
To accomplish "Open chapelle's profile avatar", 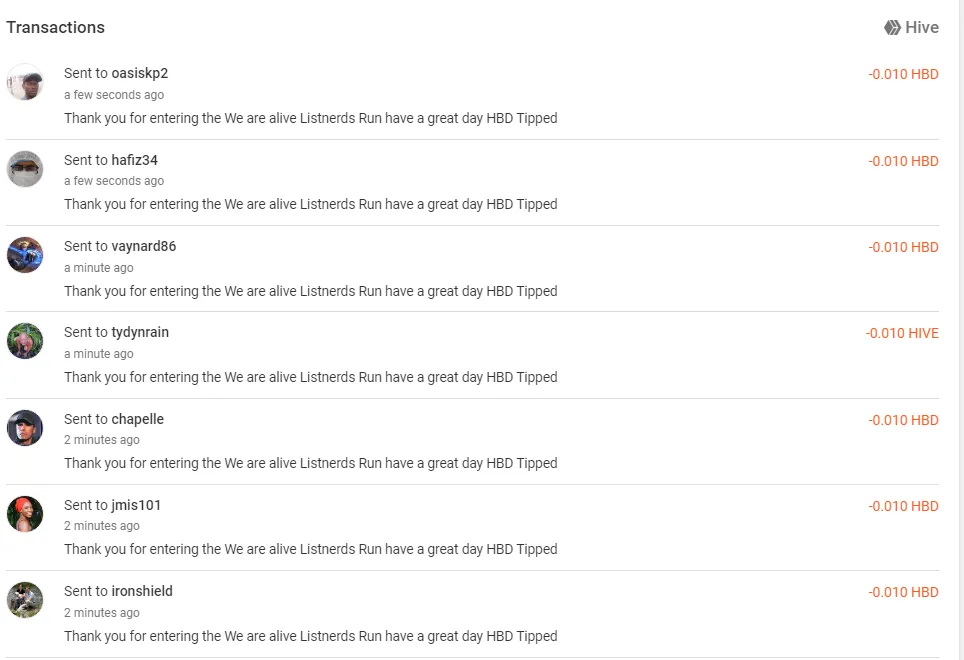I will [25, 428].
